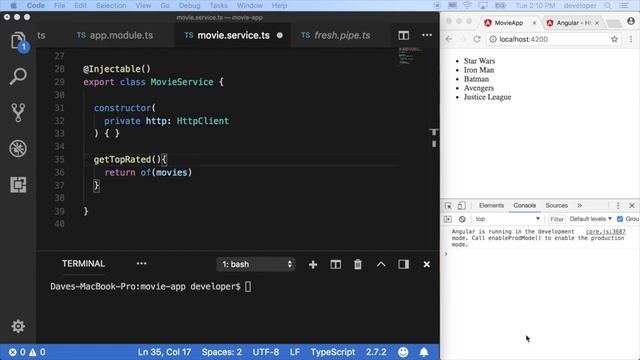Open the Default levels dropdown
This screenshot has height=360, width=640.
pos(591,219)
